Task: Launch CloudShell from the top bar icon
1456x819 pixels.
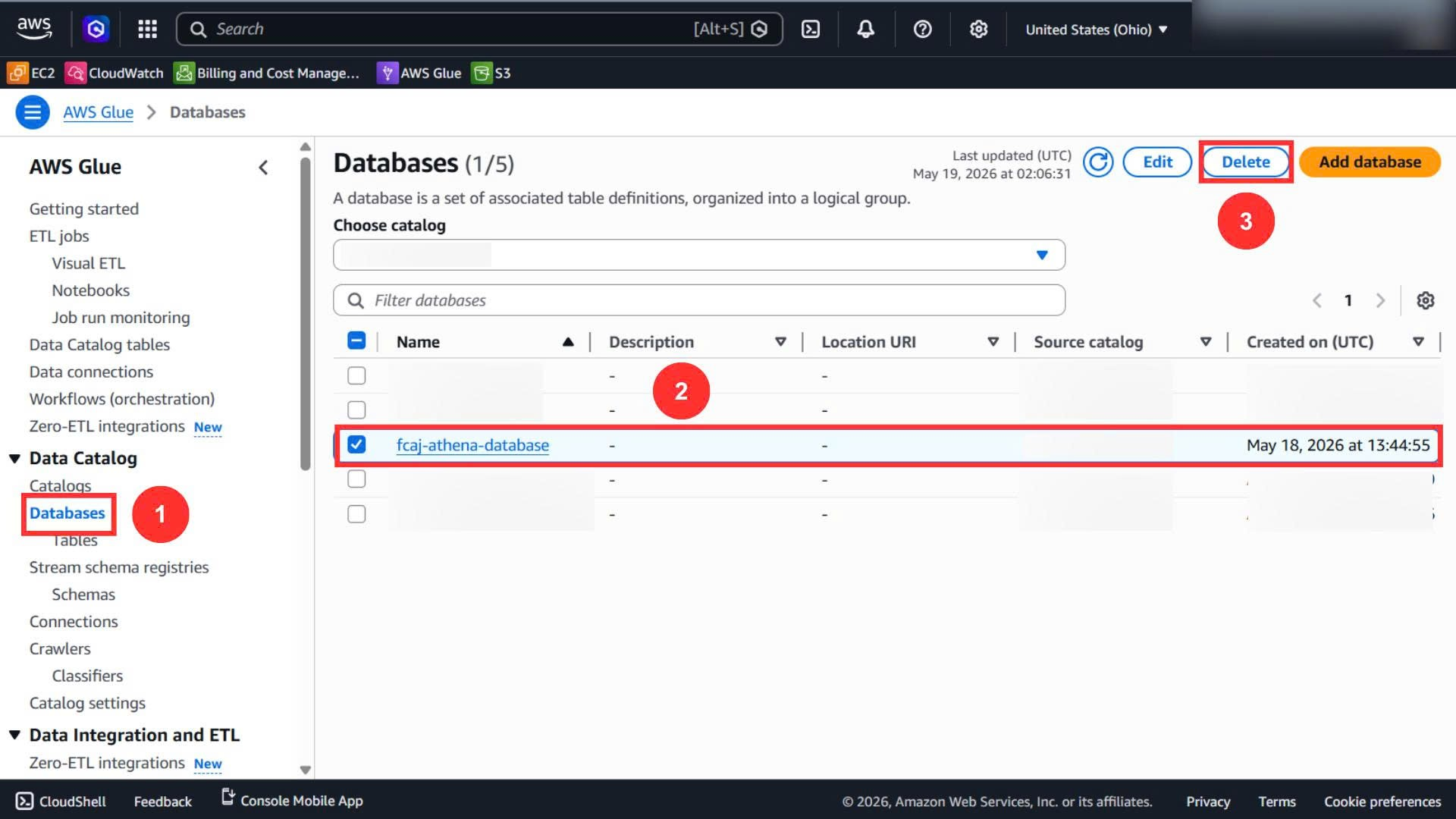Action: tap(811, 29)
